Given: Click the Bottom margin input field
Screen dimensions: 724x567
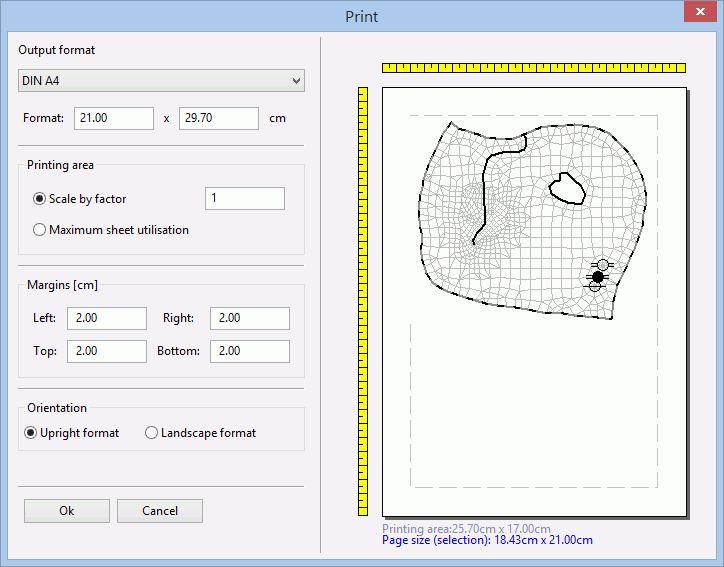Looking at the screenshot, I should [x=250, y=351].
